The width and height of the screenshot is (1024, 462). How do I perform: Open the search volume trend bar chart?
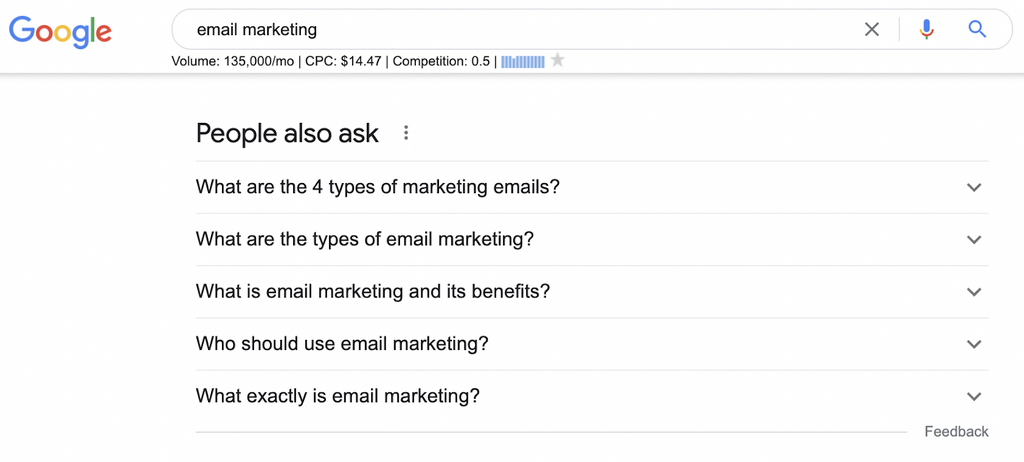[523, 61]
